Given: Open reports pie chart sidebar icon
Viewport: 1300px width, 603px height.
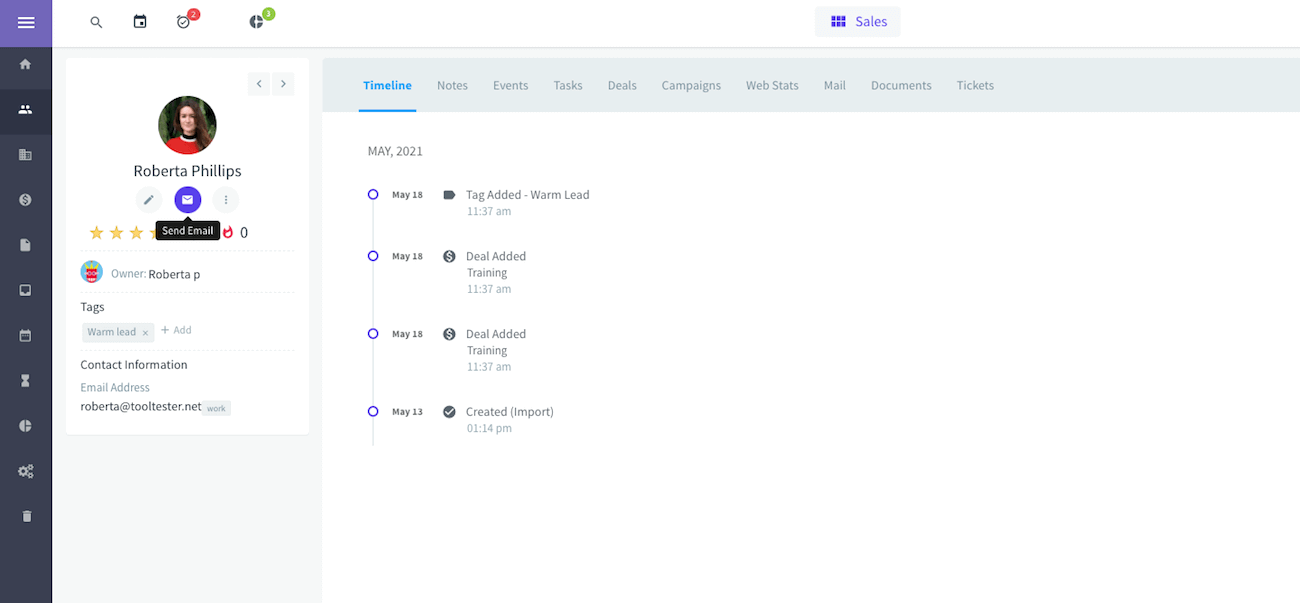Looking at the screenshot, I should pyautogui.click(x=26, y=426).
